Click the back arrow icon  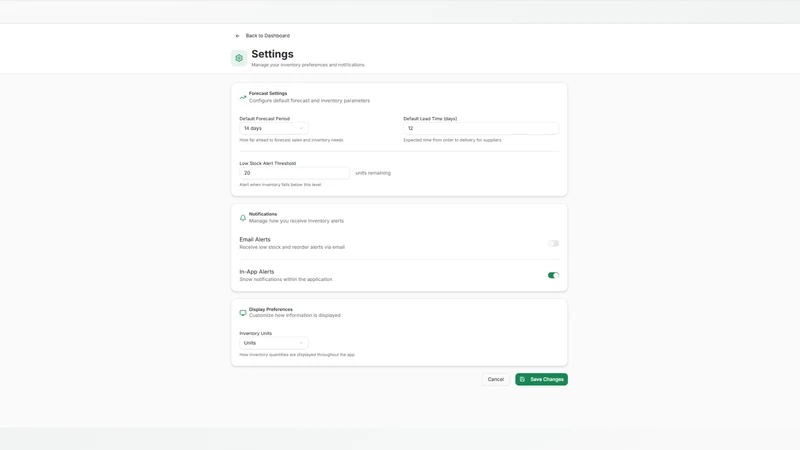tap(237, 36)
